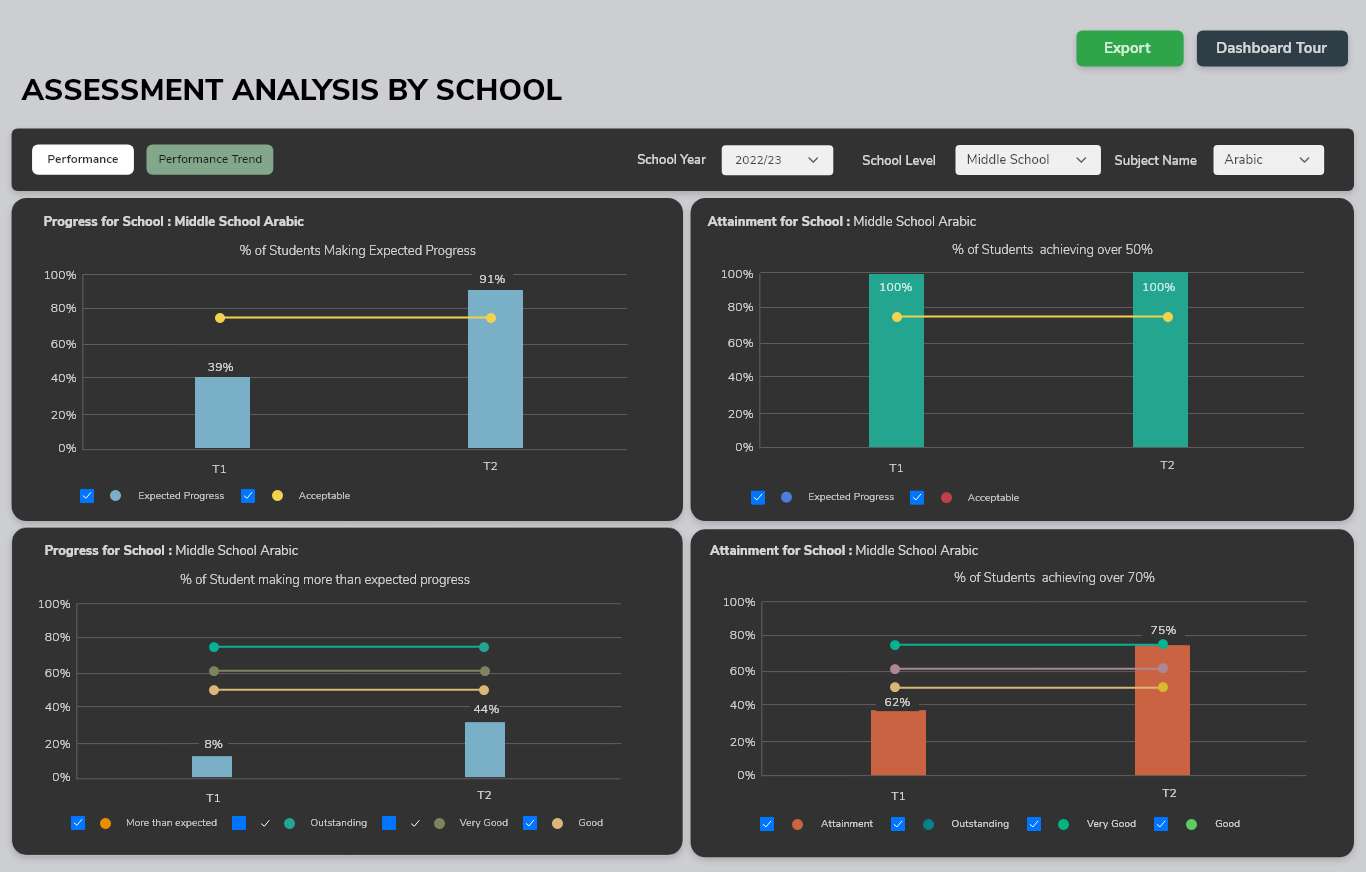Click the orange More than expected legend dot

click(106, 823)
